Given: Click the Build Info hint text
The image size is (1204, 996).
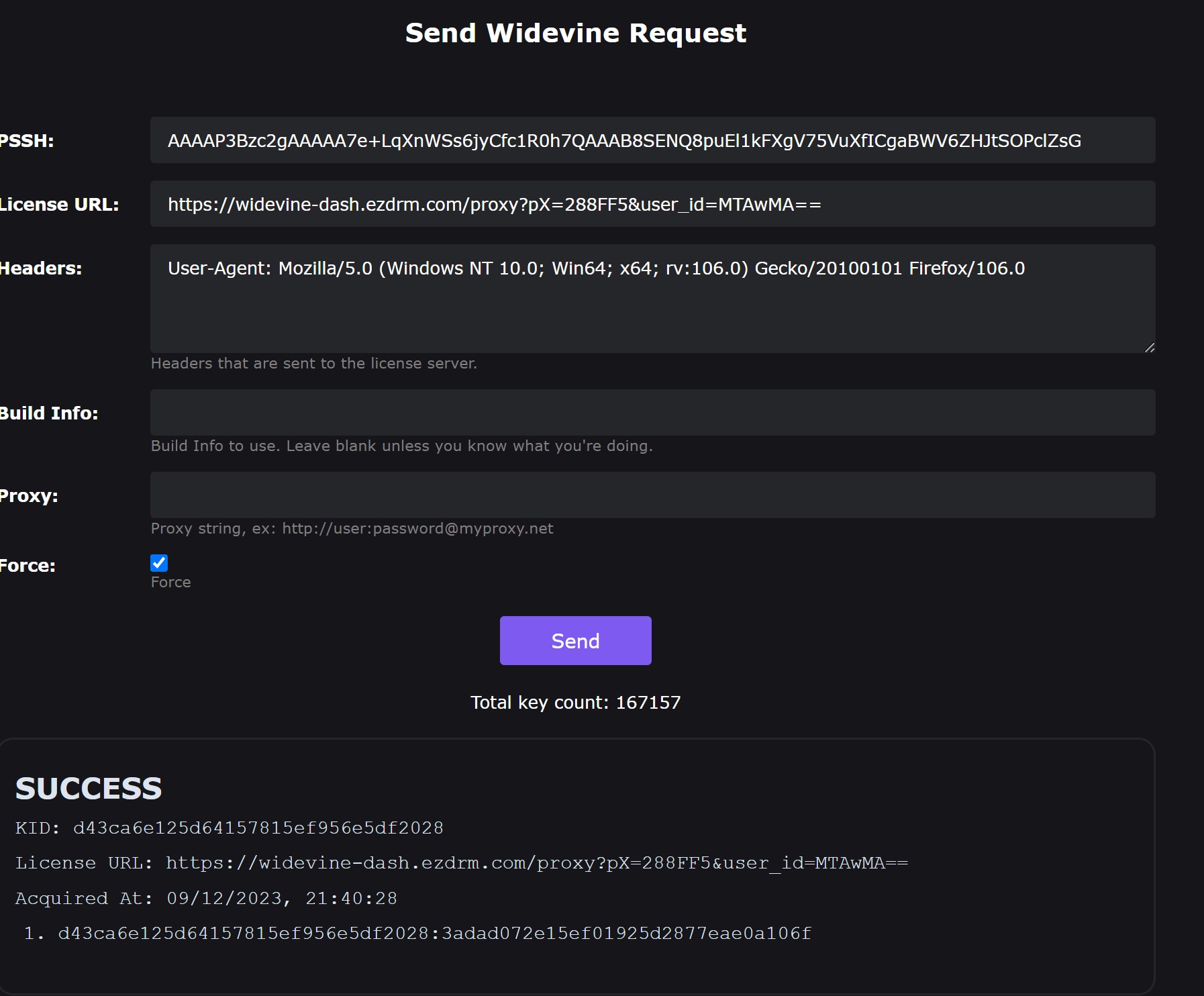Looking at the screenshot, I should tap(401, 446).
